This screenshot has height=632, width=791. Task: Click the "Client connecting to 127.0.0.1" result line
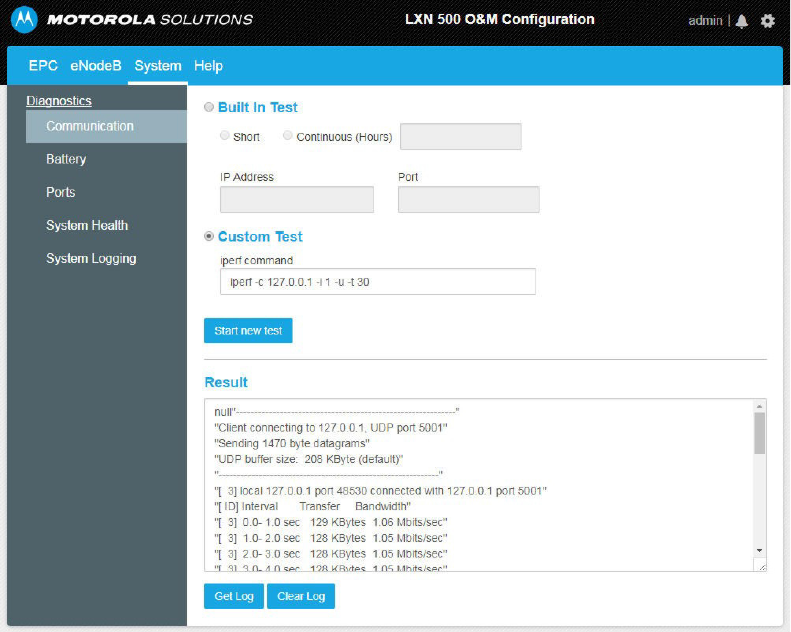click(331, 428)
